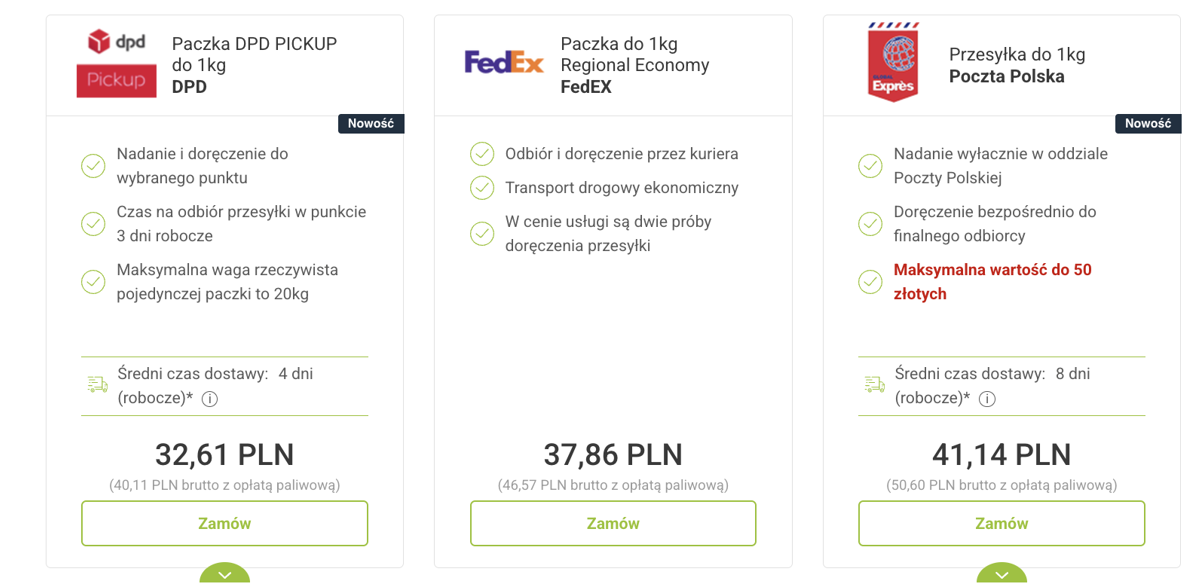This screenshot has height=583, width=1193.
Task: Select the 'Paczka DPD PICKUP do 1kg' title
Action: (254, 54)
